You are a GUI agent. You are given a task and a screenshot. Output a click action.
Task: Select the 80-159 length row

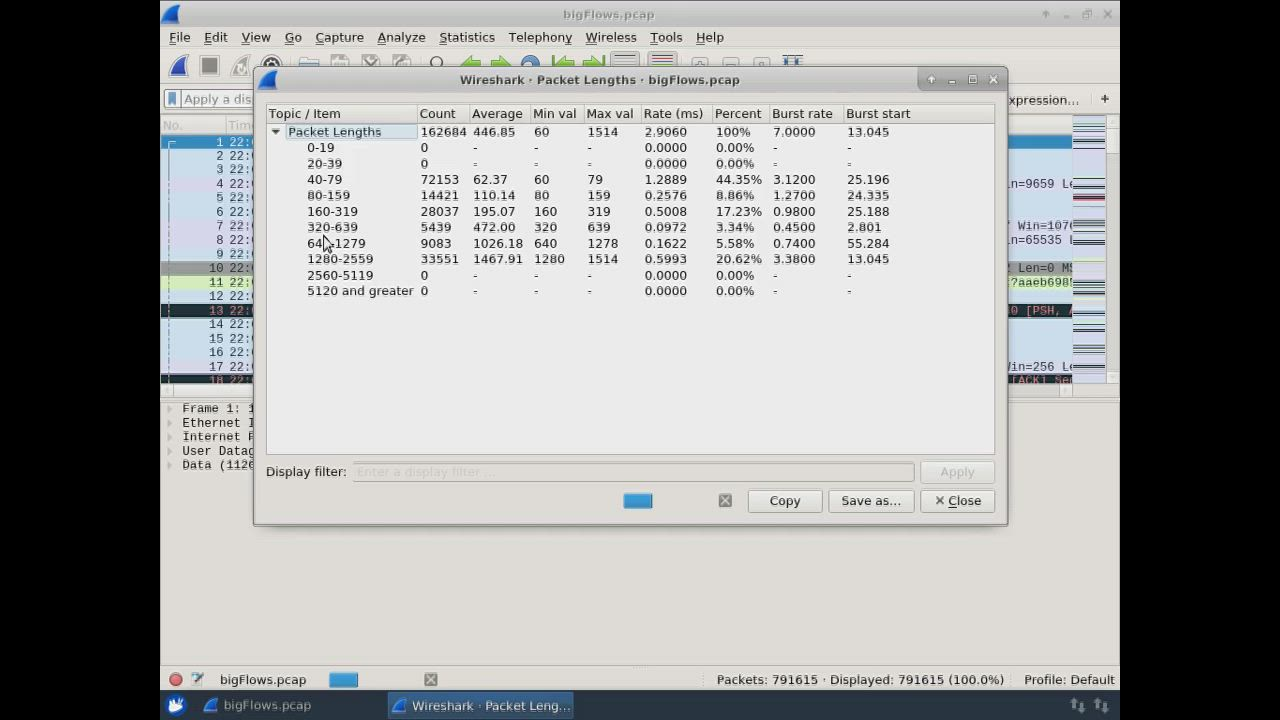point(630,196)
